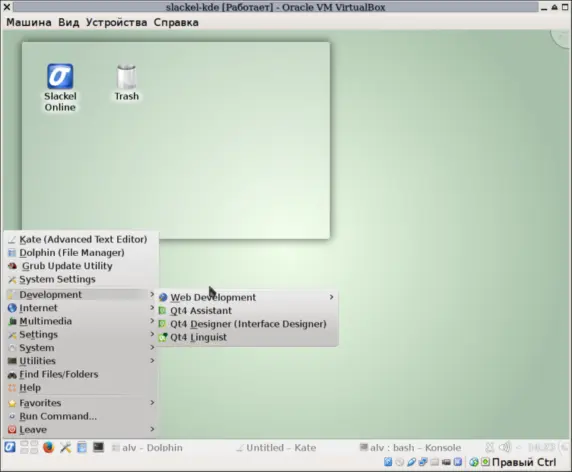This screenshot has height=472, width=572.
Task: Select the Development submenu
Action: (x=81, y=294)
